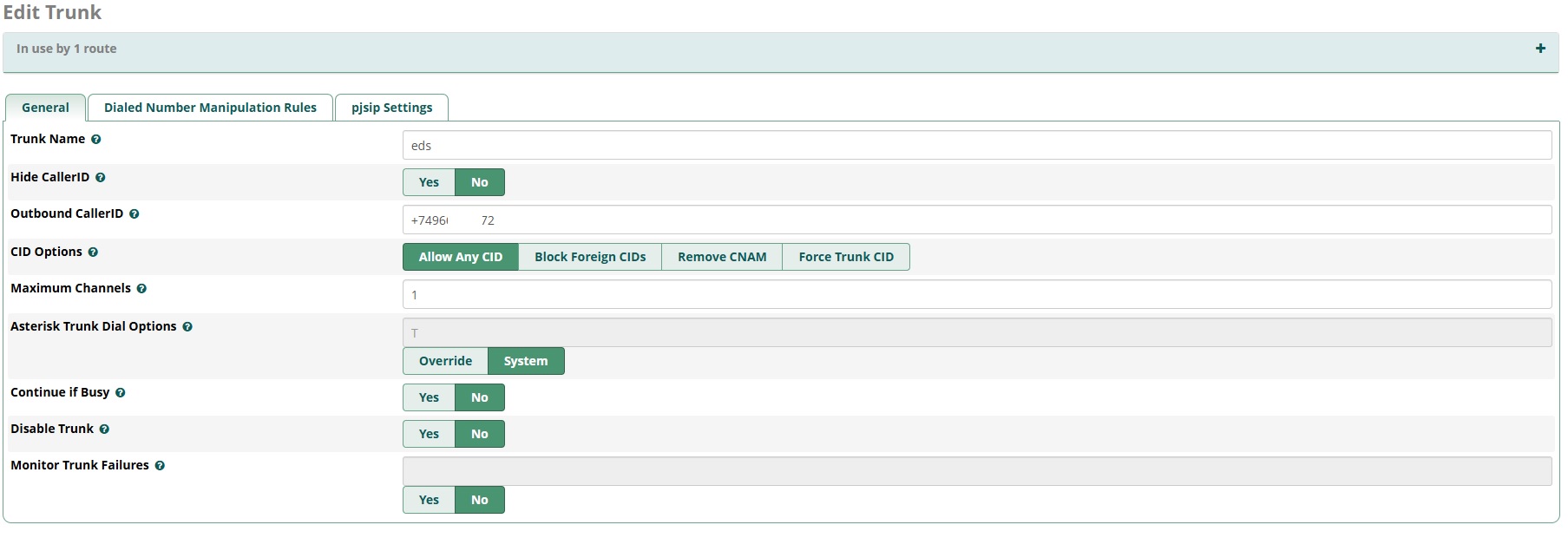Click Asterisk Trunk Dial Options help icon
Screen dimensions: 1568x538
pyautogui.click(x=187, y=327)
